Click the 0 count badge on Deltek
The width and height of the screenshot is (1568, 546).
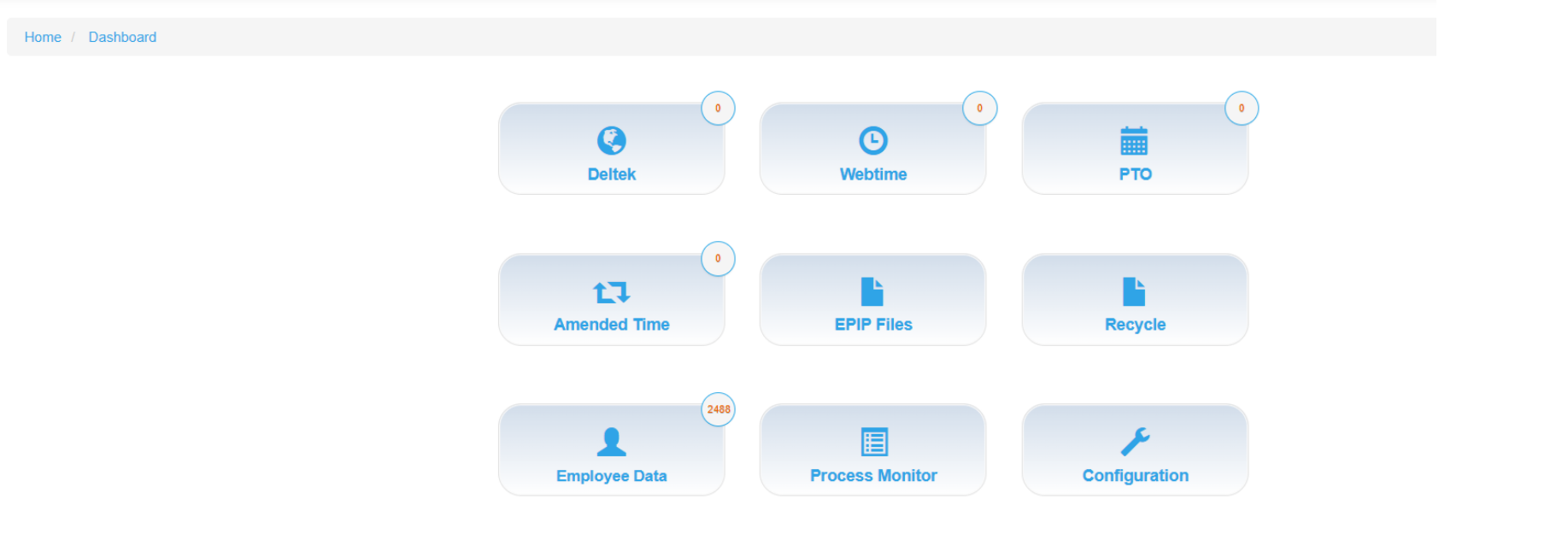718,109
